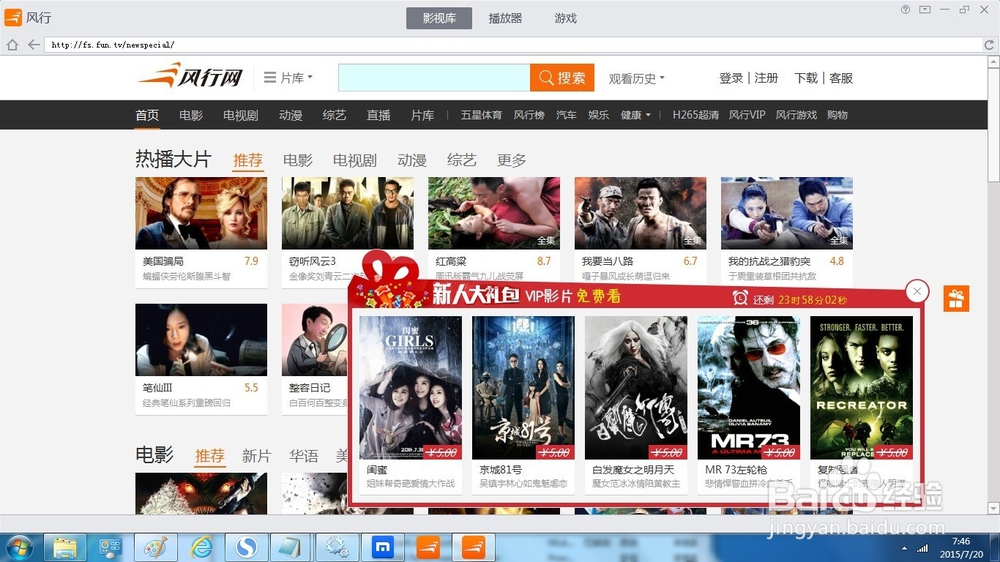Click 注册 link
Viewport: 1000px width, 562px height.
point(766,78)
